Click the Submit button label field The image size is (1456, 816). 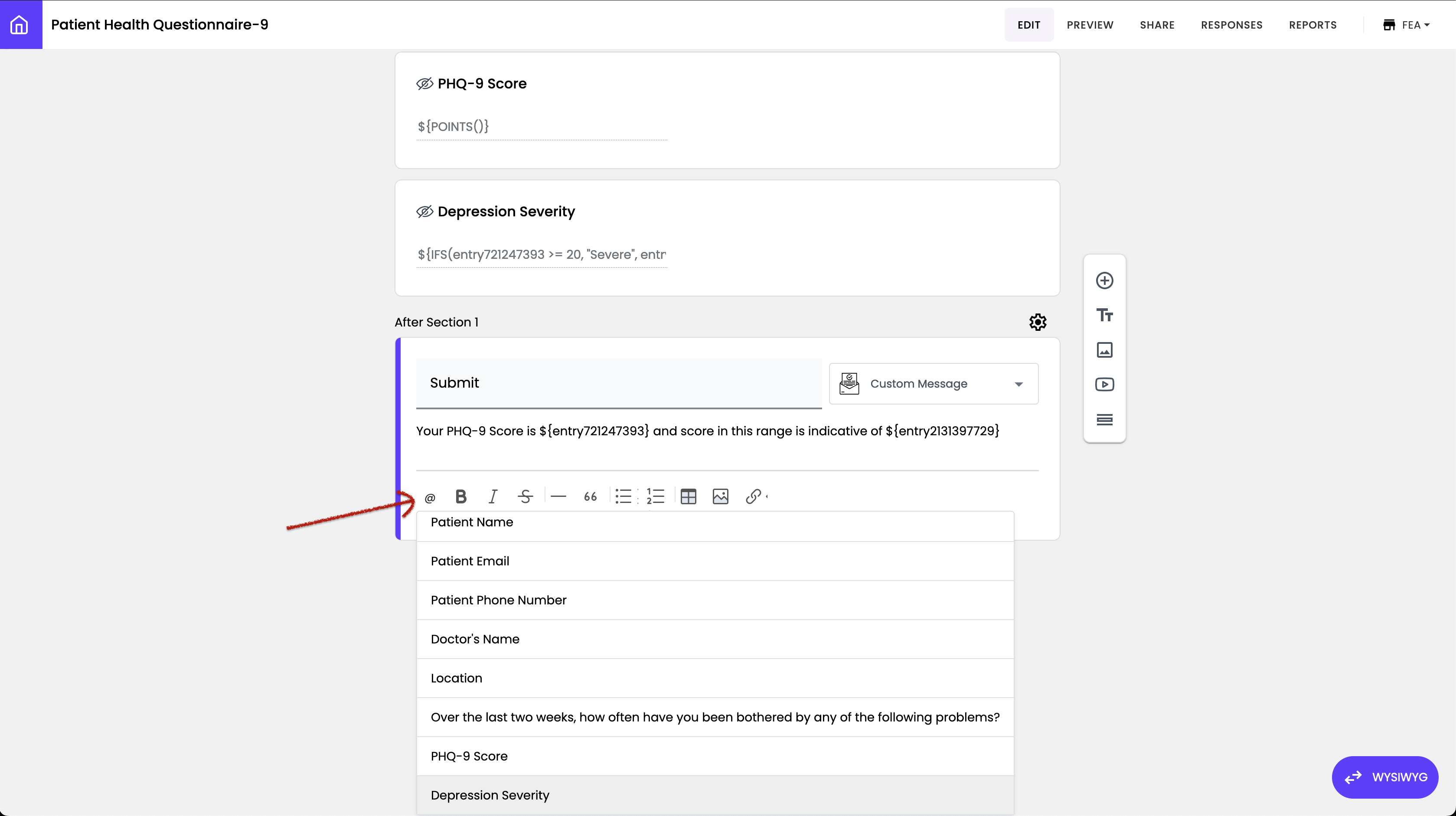click(x=618, y=382)
